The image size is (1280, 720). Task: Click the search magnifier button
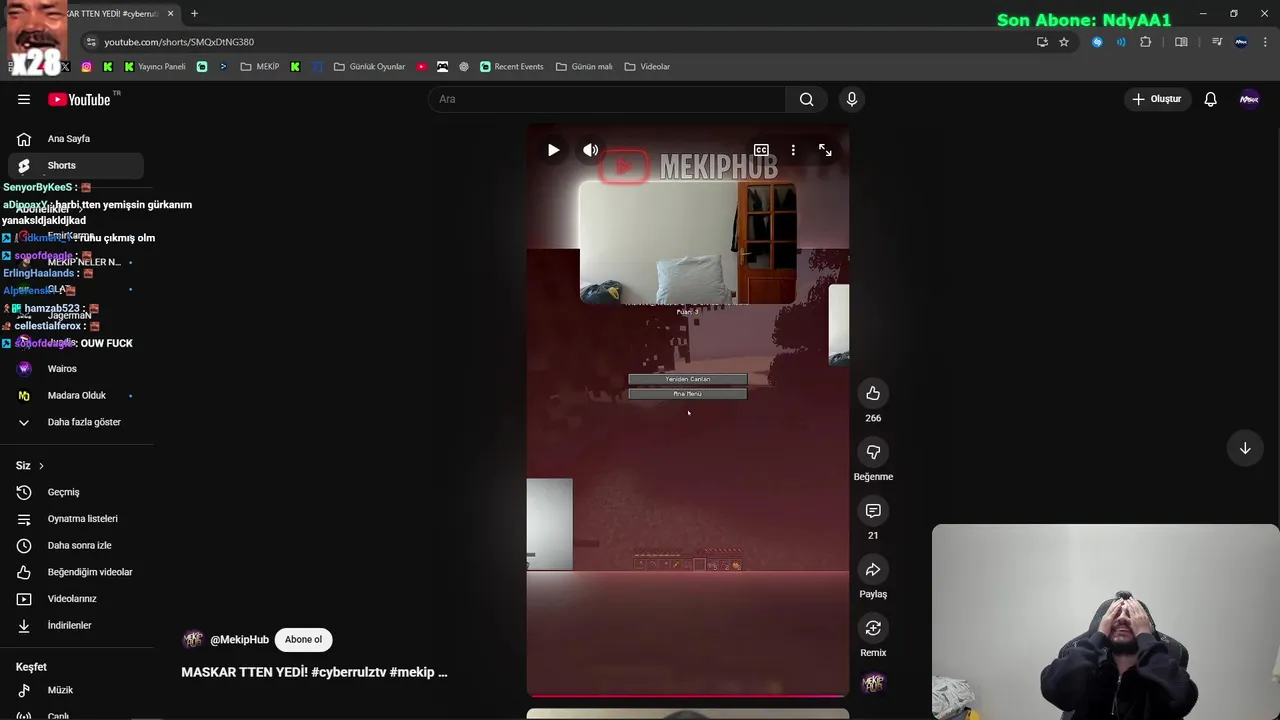(807, 99)
